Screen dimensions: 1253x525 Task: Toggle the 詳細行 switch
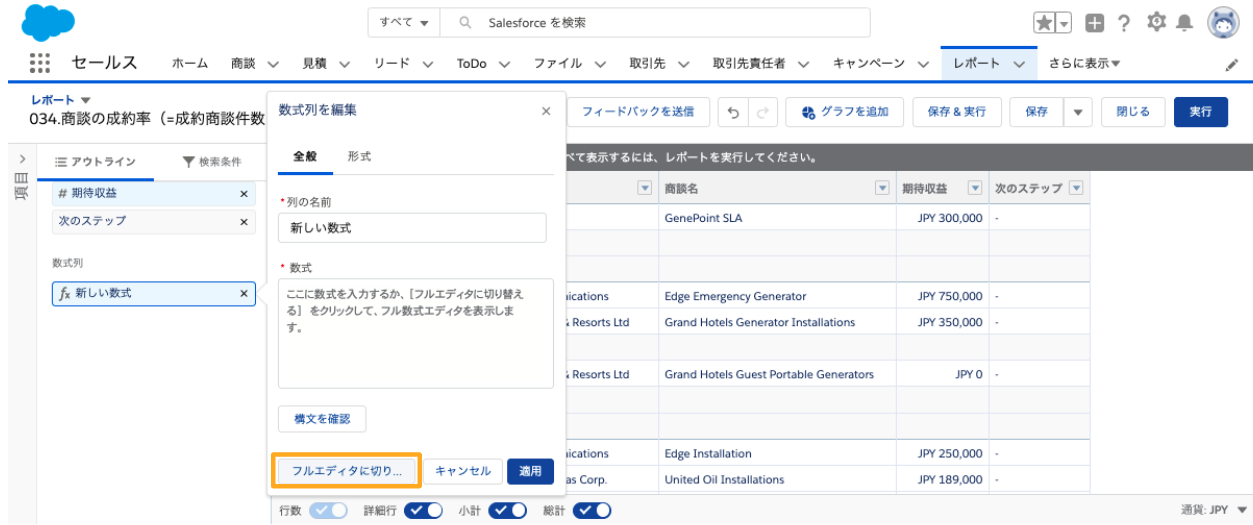[424, 510]
